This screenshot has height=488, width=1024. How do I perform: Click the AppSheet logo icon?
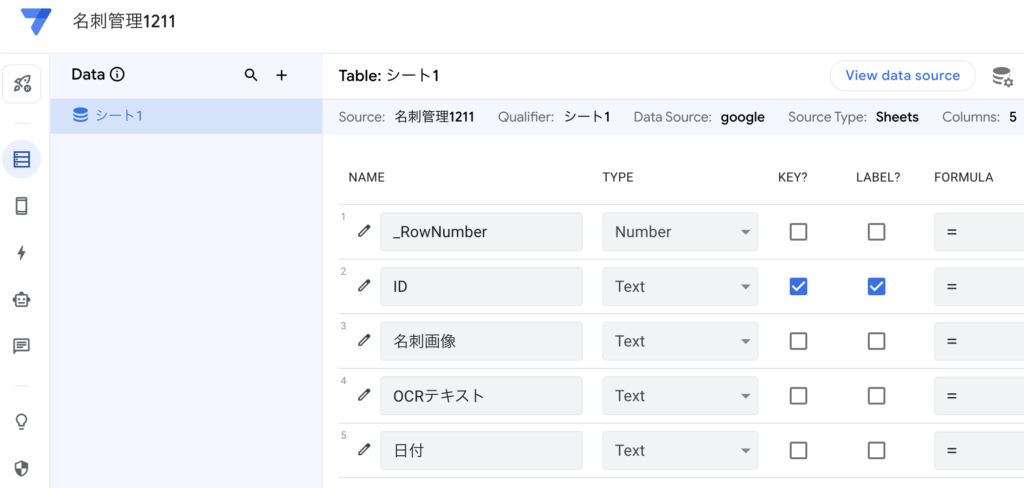click(x=35, y=21)
